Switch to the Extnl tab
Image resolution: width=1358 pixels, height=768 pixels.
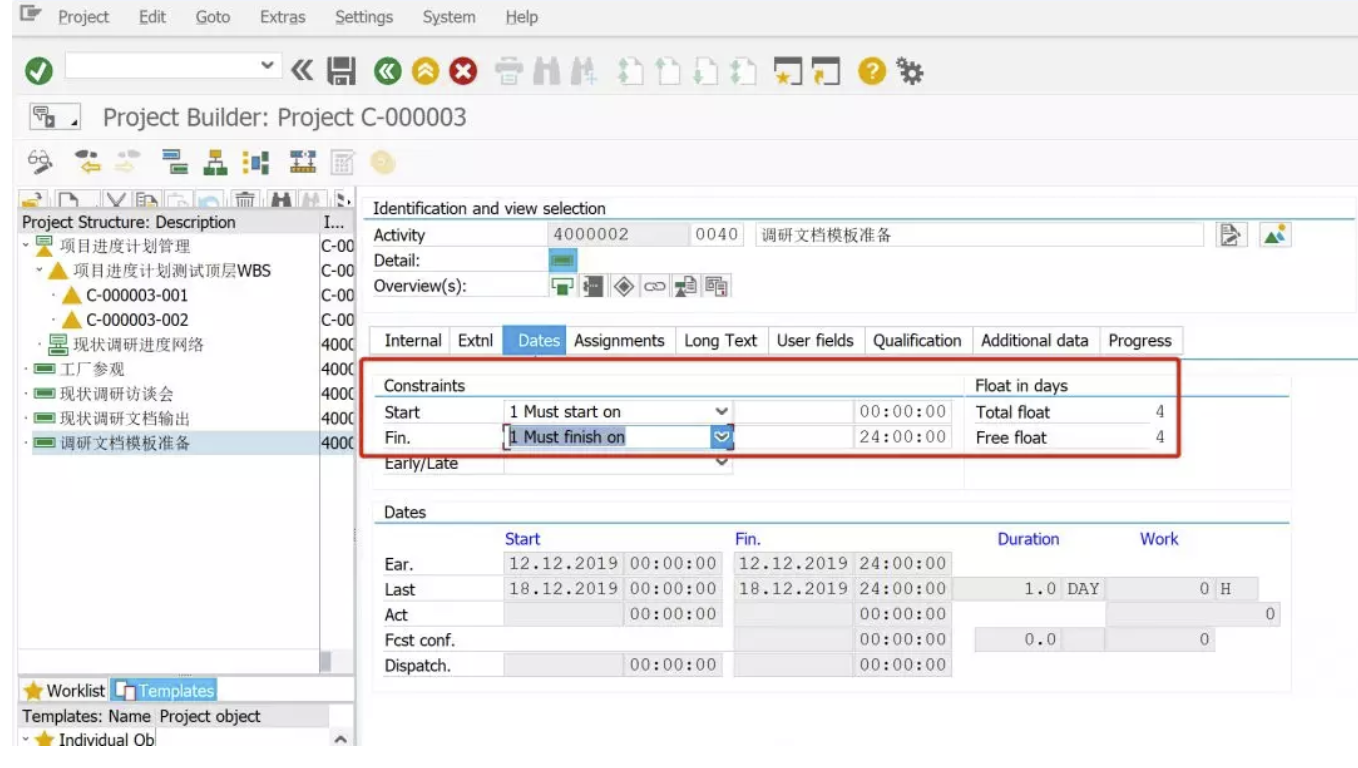click(x=475, y=340)
